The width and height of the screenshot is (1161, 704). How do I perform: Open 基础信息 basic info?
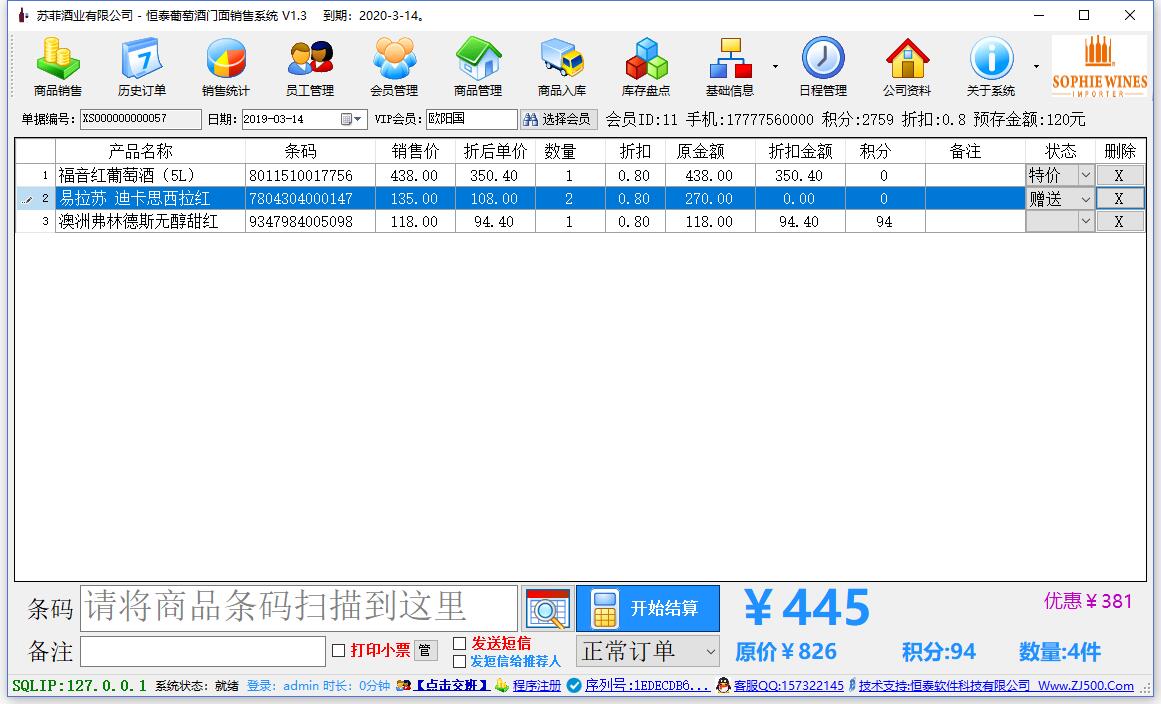click(730, 67)
